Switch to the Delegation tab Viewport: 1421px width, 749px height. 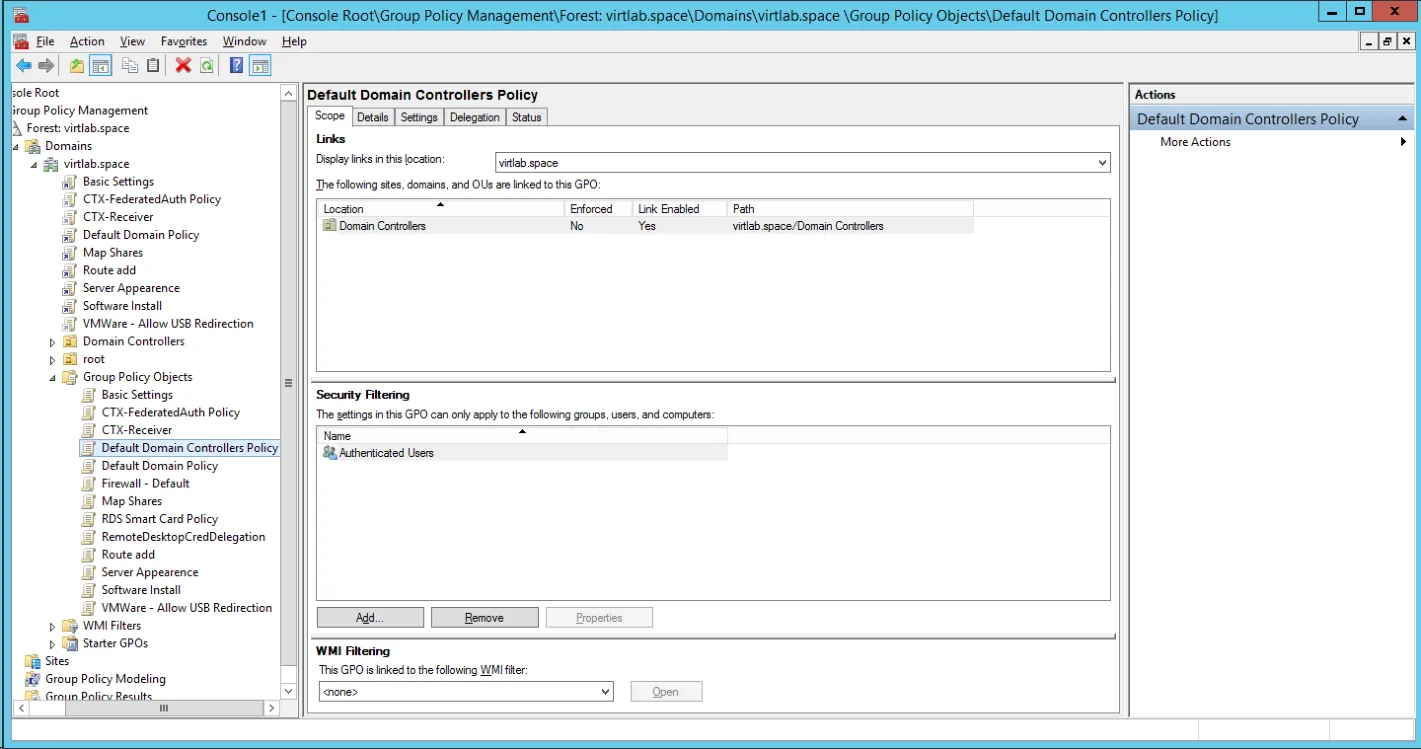(474, 117)
